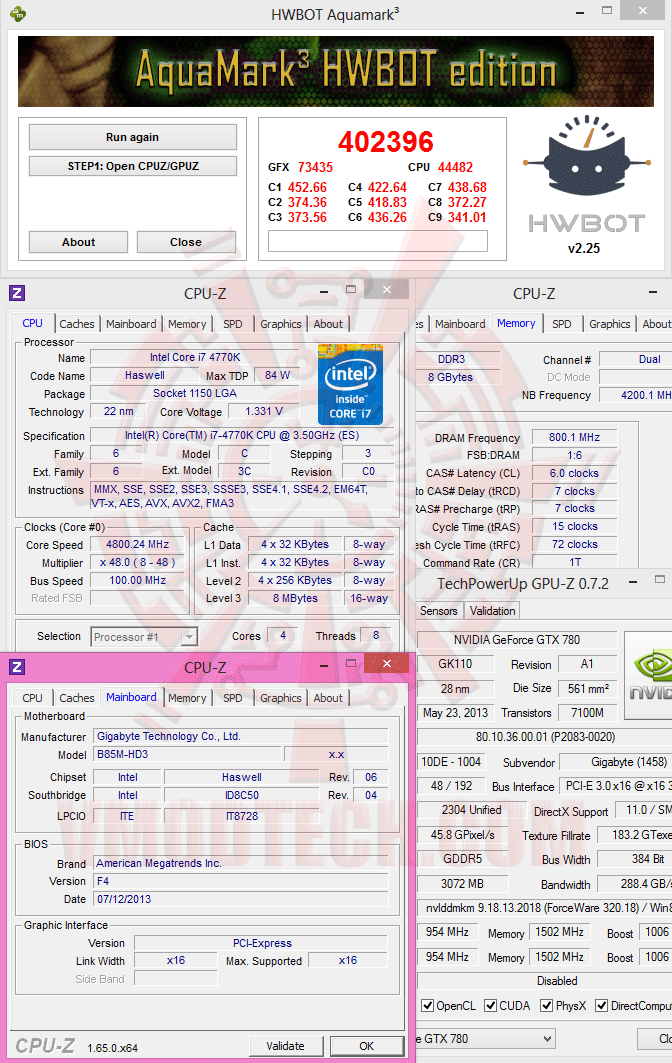Open the Validation tab in GPU-Z
The width and height of the screenshot is (672, 1063).
[492, 611]
